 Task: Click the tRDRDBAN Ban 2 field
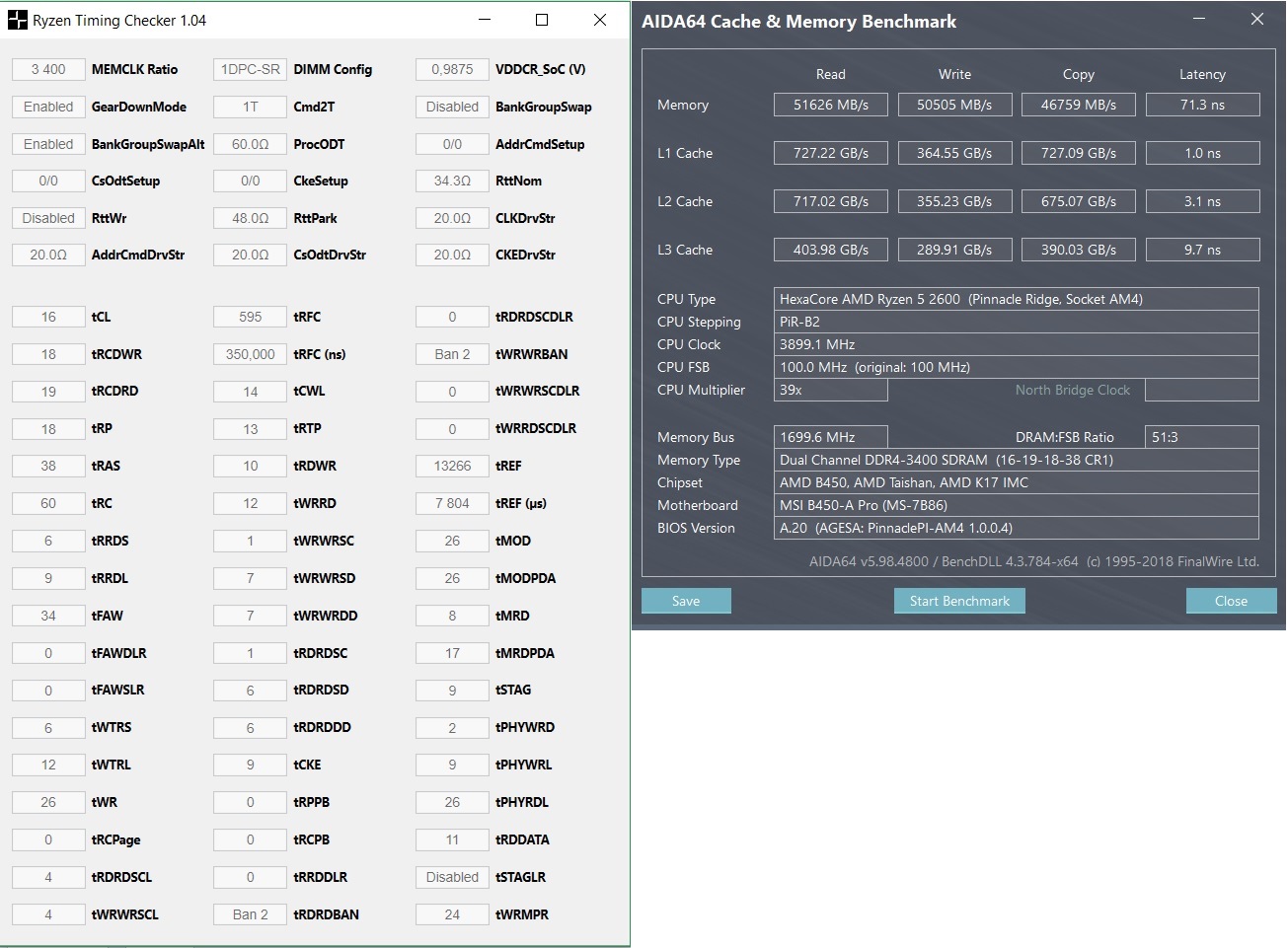(x=250, y=914)
